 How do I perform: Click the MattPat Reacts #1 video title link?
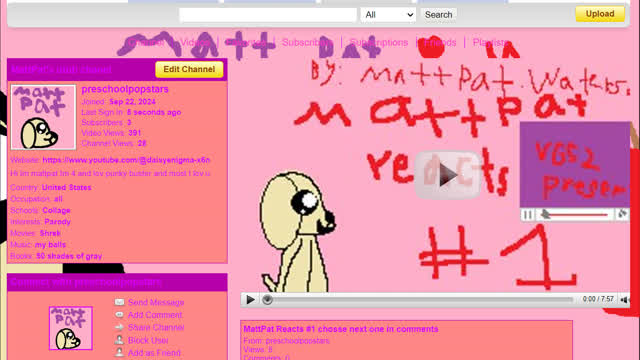click(x=341, y=329)
